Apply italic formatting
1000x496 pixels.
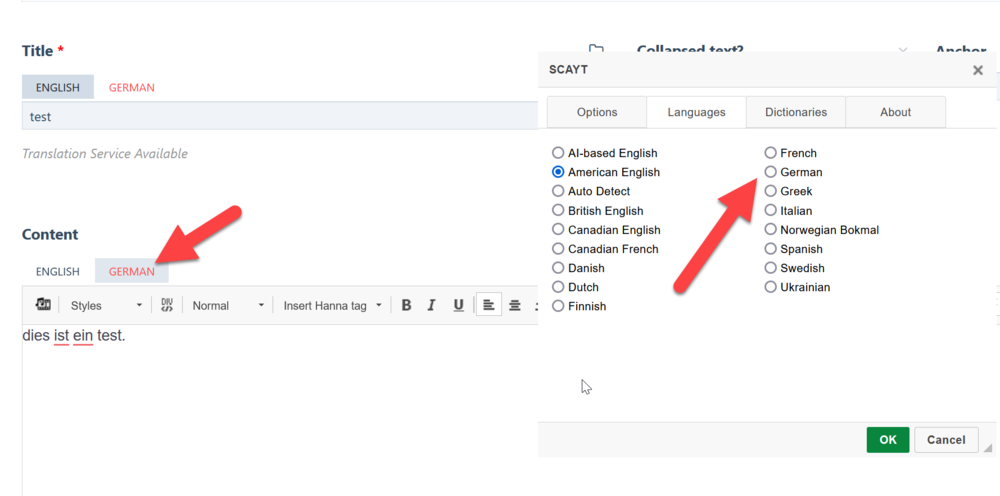tap(432, 306)
